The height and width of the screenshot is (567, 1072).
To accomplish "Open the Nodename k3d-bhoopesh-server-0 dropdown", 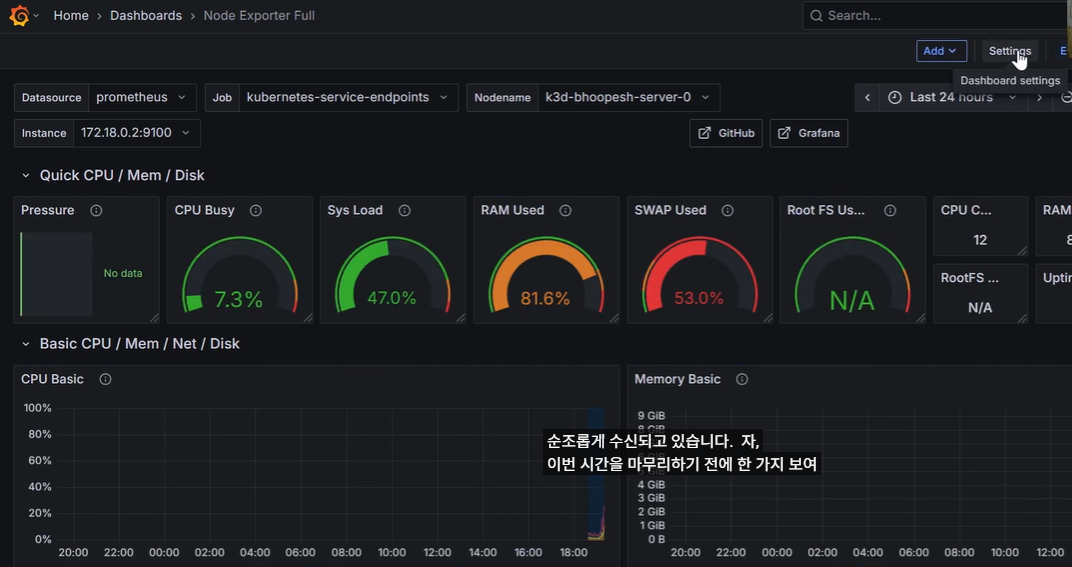I will pyautogui.click(x=629, y=98).
